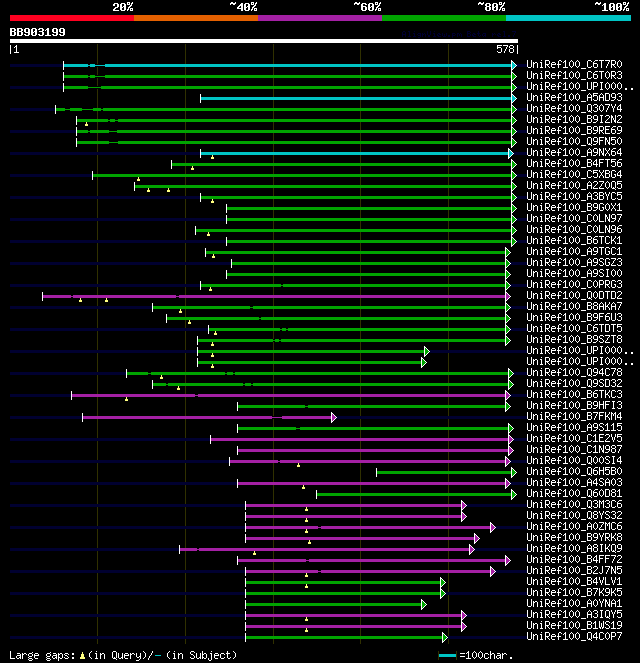This screenshot has width=640, height=663.
Task: Click the yellow gap marker under UniRef100_Q00SI4
Action: [298, 465]
